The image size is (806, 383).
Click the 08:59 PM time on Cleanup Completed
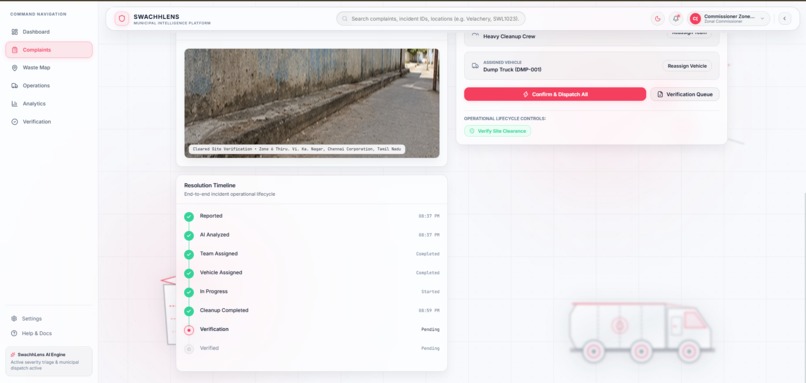pos(429,311)
